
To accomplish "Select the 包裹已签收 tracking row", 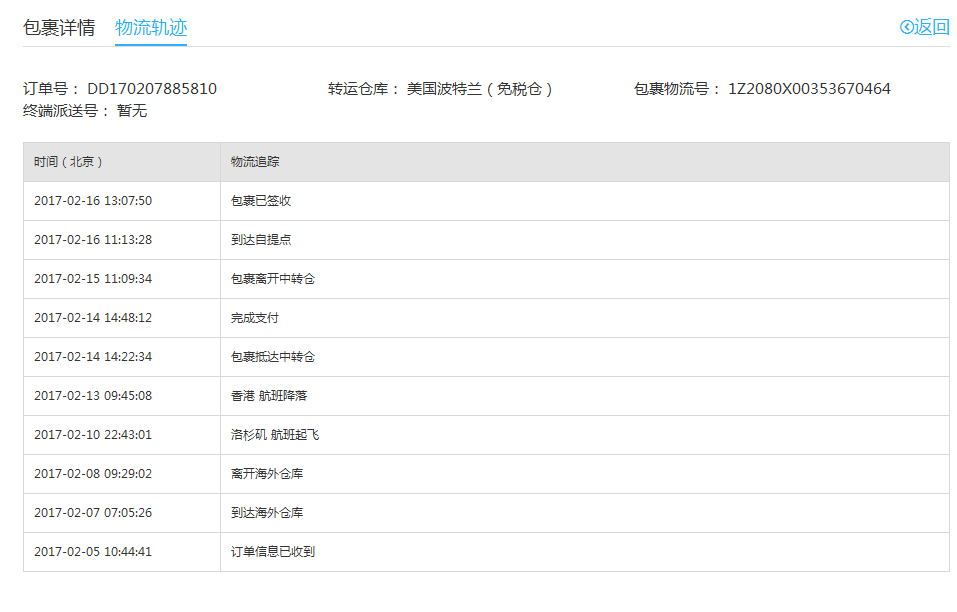I will tap(261, 201).
